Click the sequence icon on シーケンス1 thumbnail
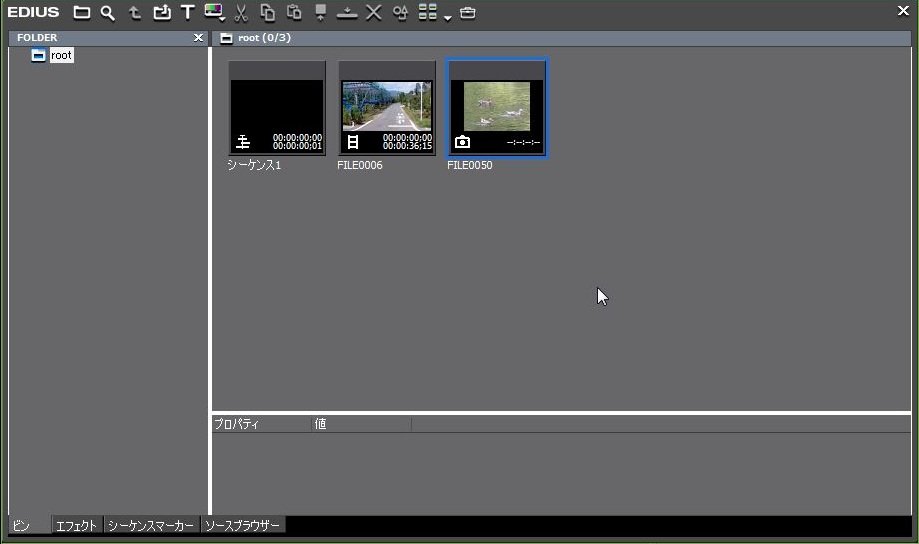This screenshot has height=544, width=919. (x=243, y=142)
